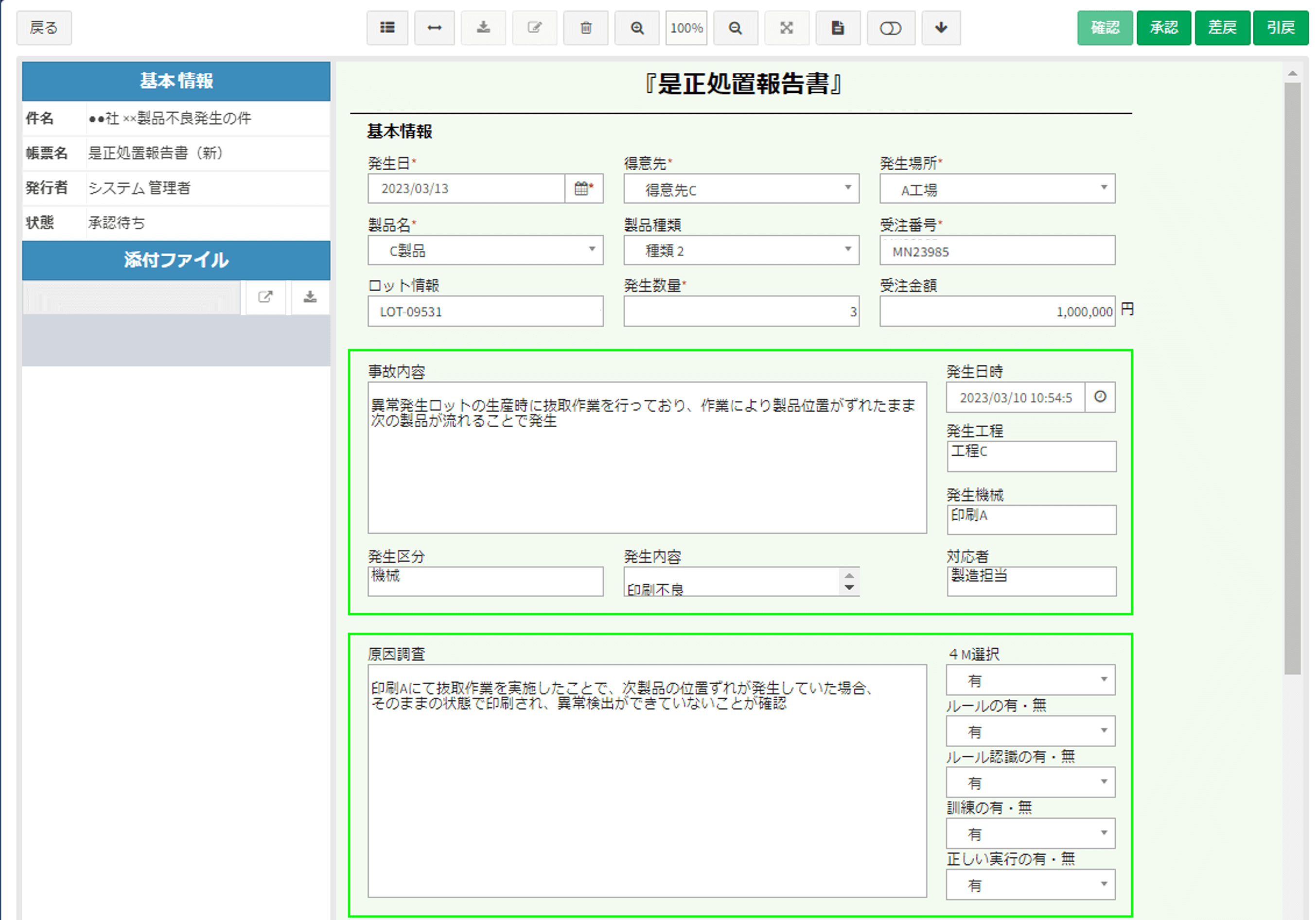
Task: Click the 発生工程 field 工程C
Action: [1032, 456]
